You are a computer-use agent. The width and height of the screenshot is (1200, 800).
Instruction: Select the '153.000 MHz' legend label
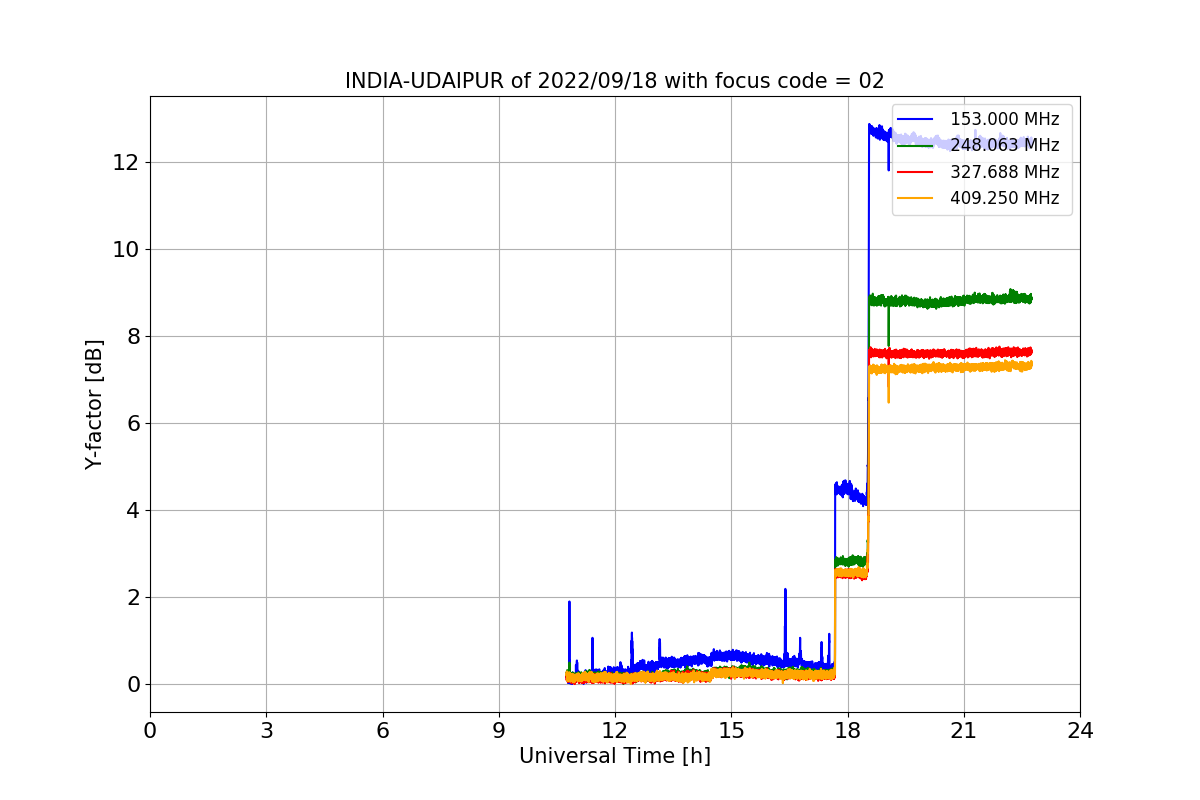[x=1004, y=119]
